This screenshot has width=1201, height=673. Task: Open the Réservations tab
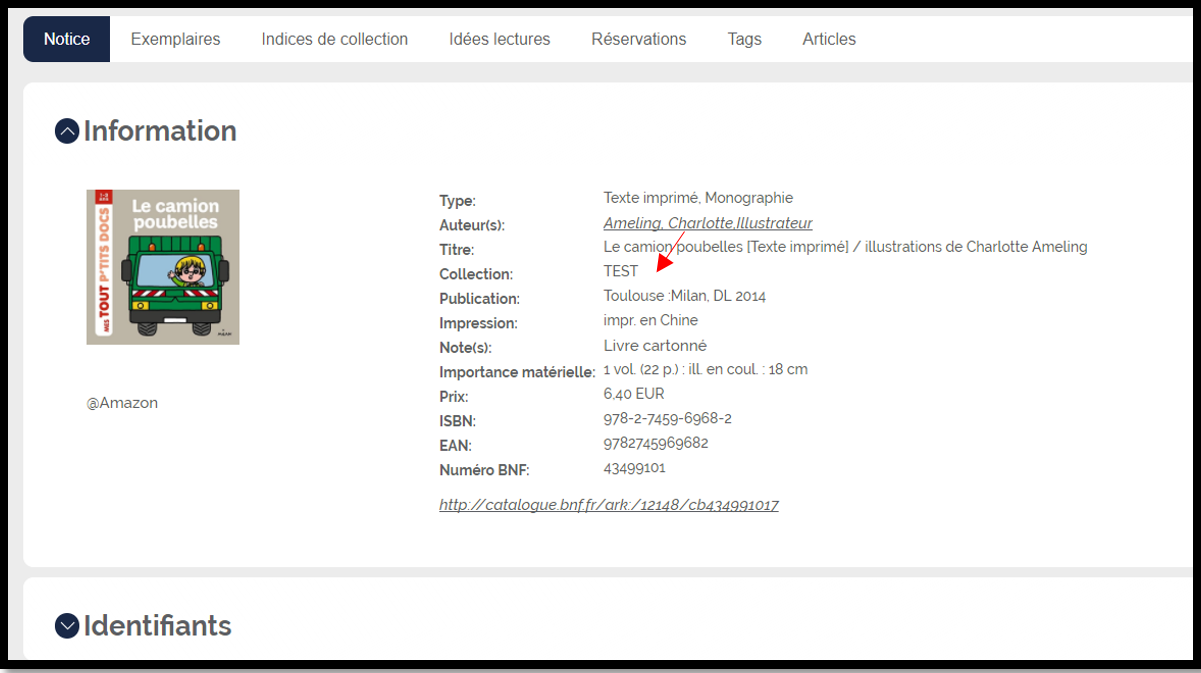tap(639, 39)
